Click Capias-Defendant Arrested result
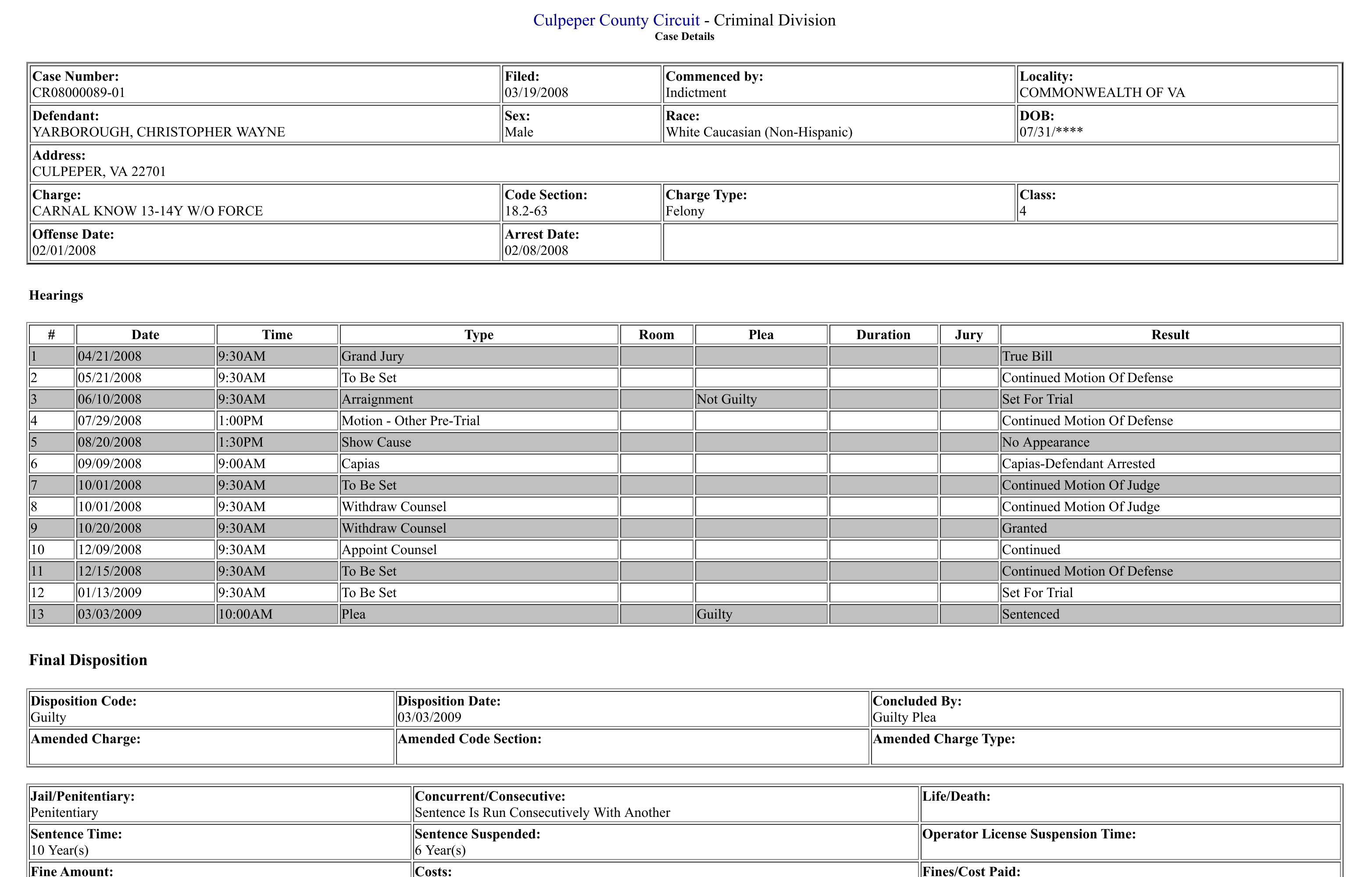 pos(1079,464)
